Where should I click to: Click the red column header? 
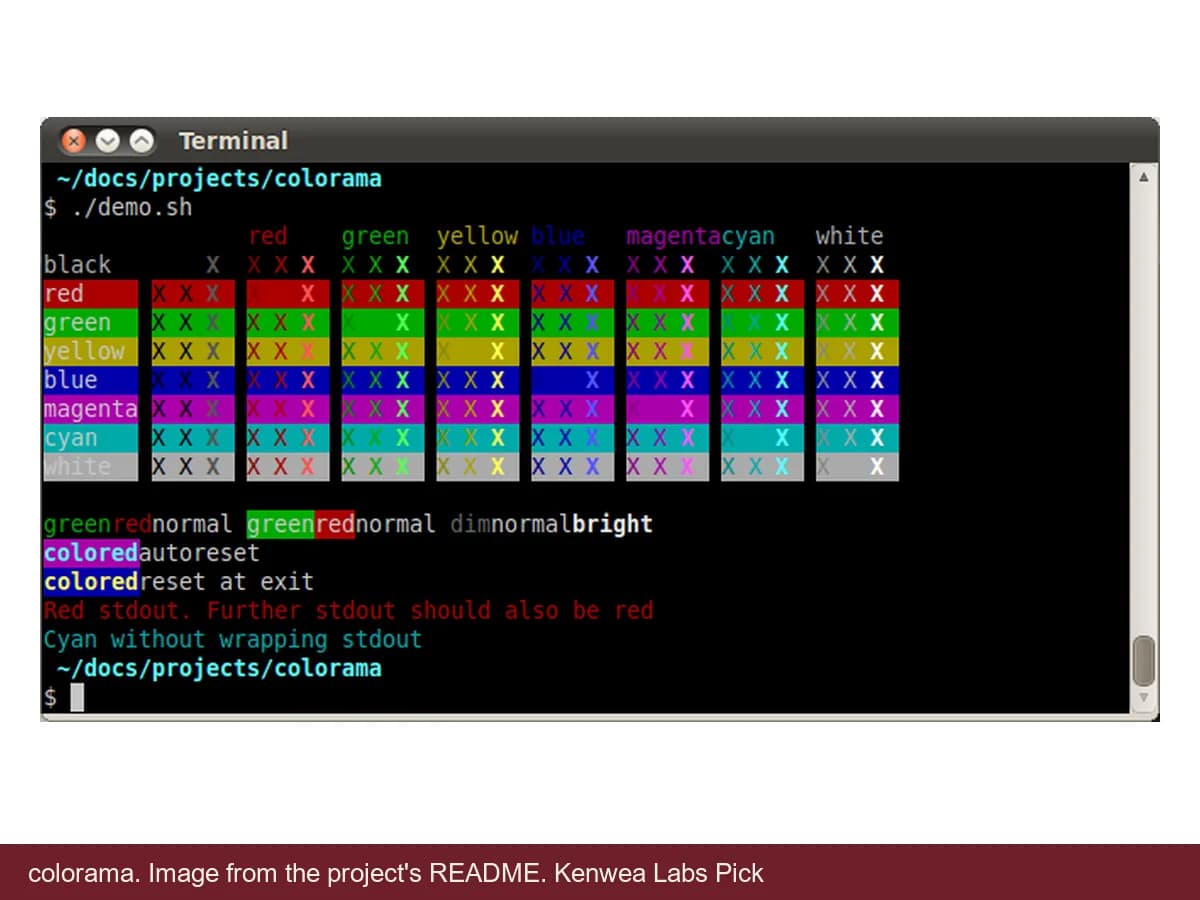[268, 236]
